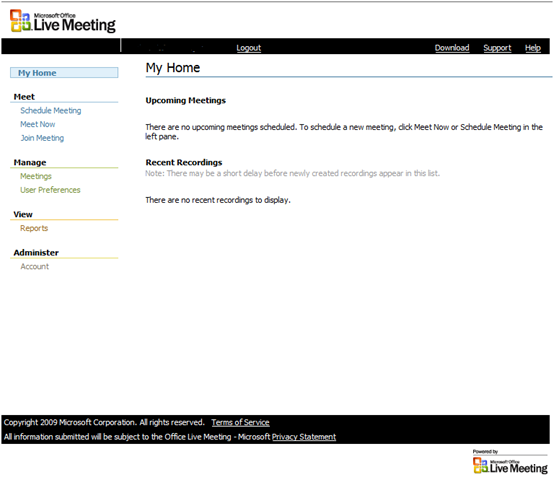Open Meetings under Manage

[x=36, y=176]
